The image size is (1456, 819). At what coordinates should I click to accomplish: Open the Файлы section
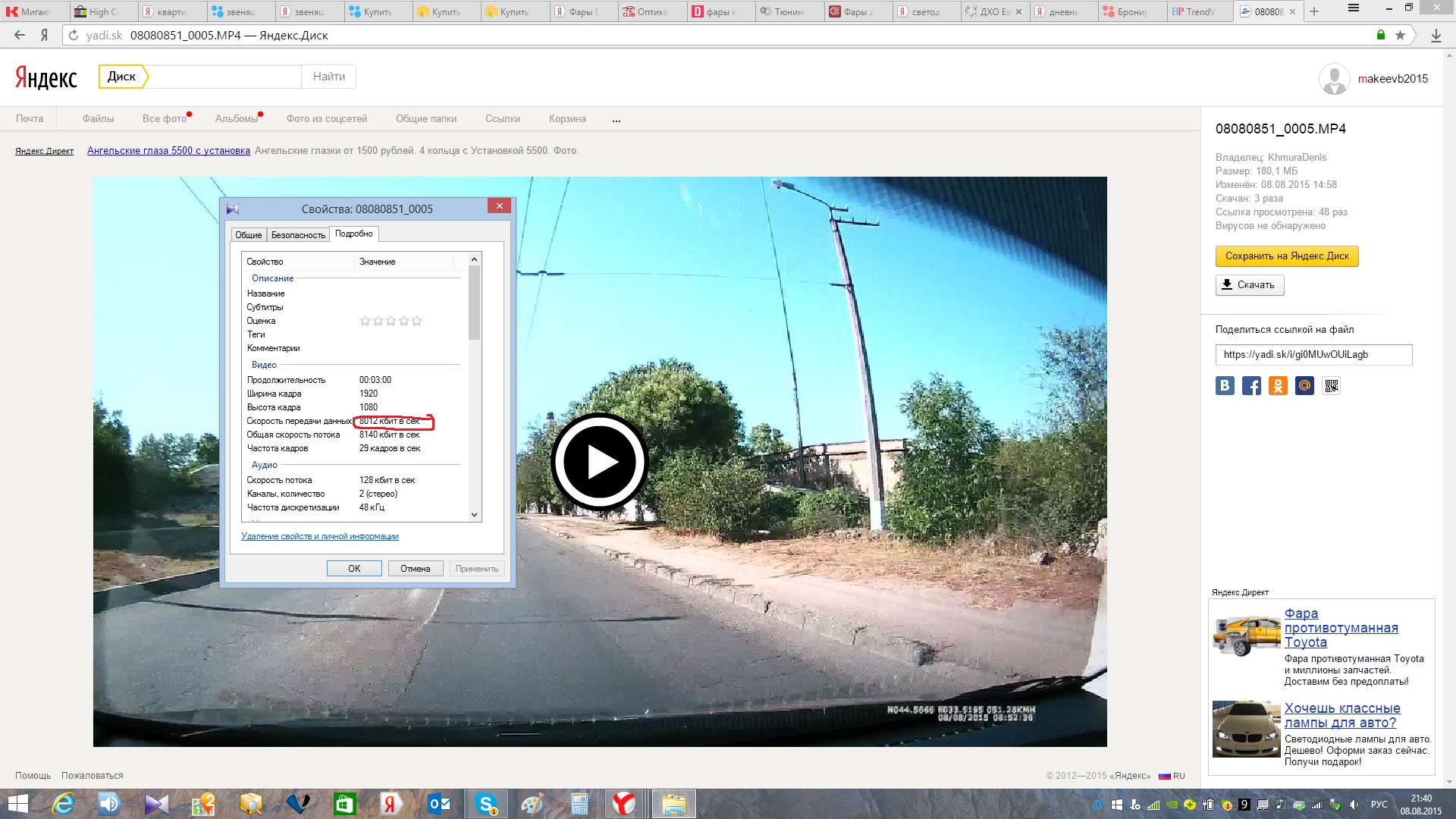pos(98,119)
